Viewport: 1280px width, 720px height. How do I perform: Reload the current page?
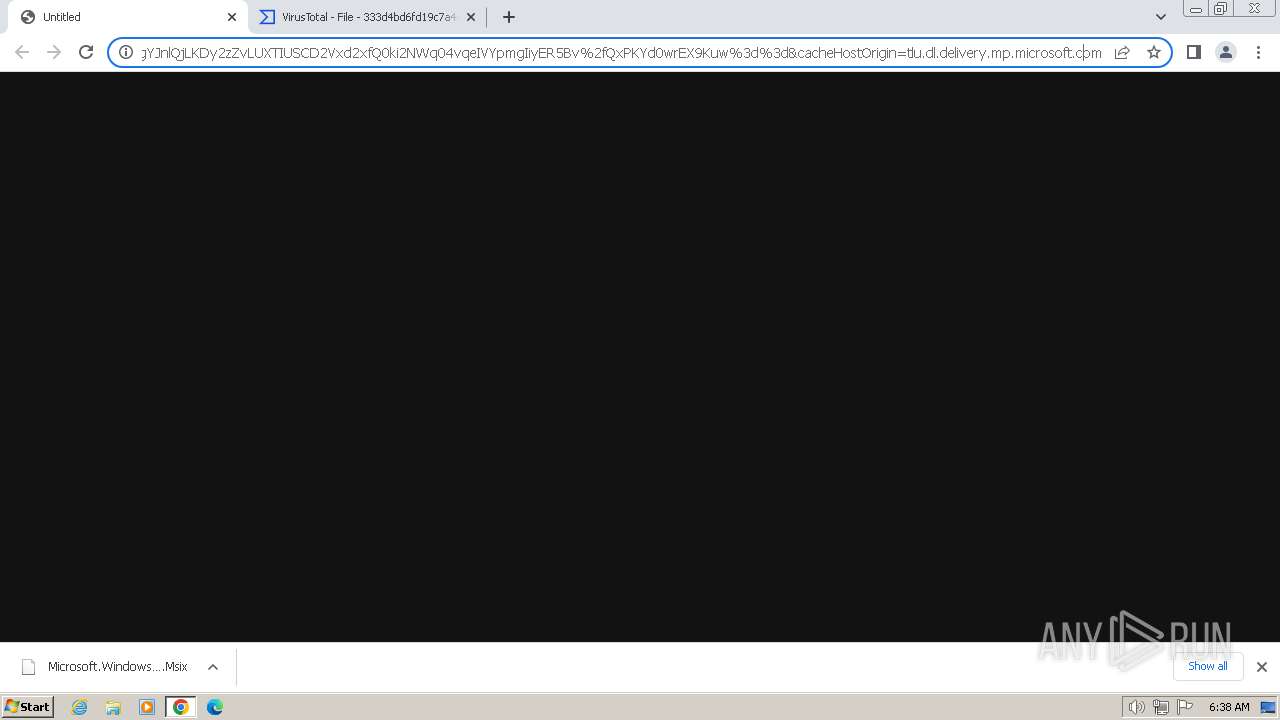[x=86, y=52]
